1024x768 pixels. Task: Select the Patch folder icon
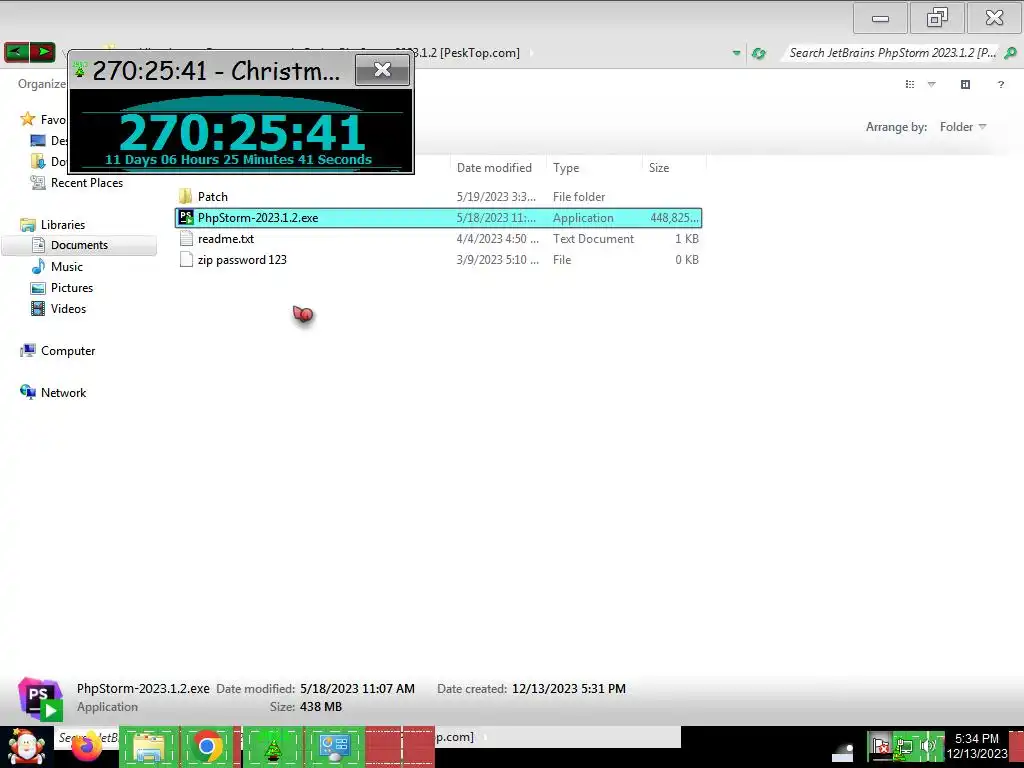coord(185,197)
